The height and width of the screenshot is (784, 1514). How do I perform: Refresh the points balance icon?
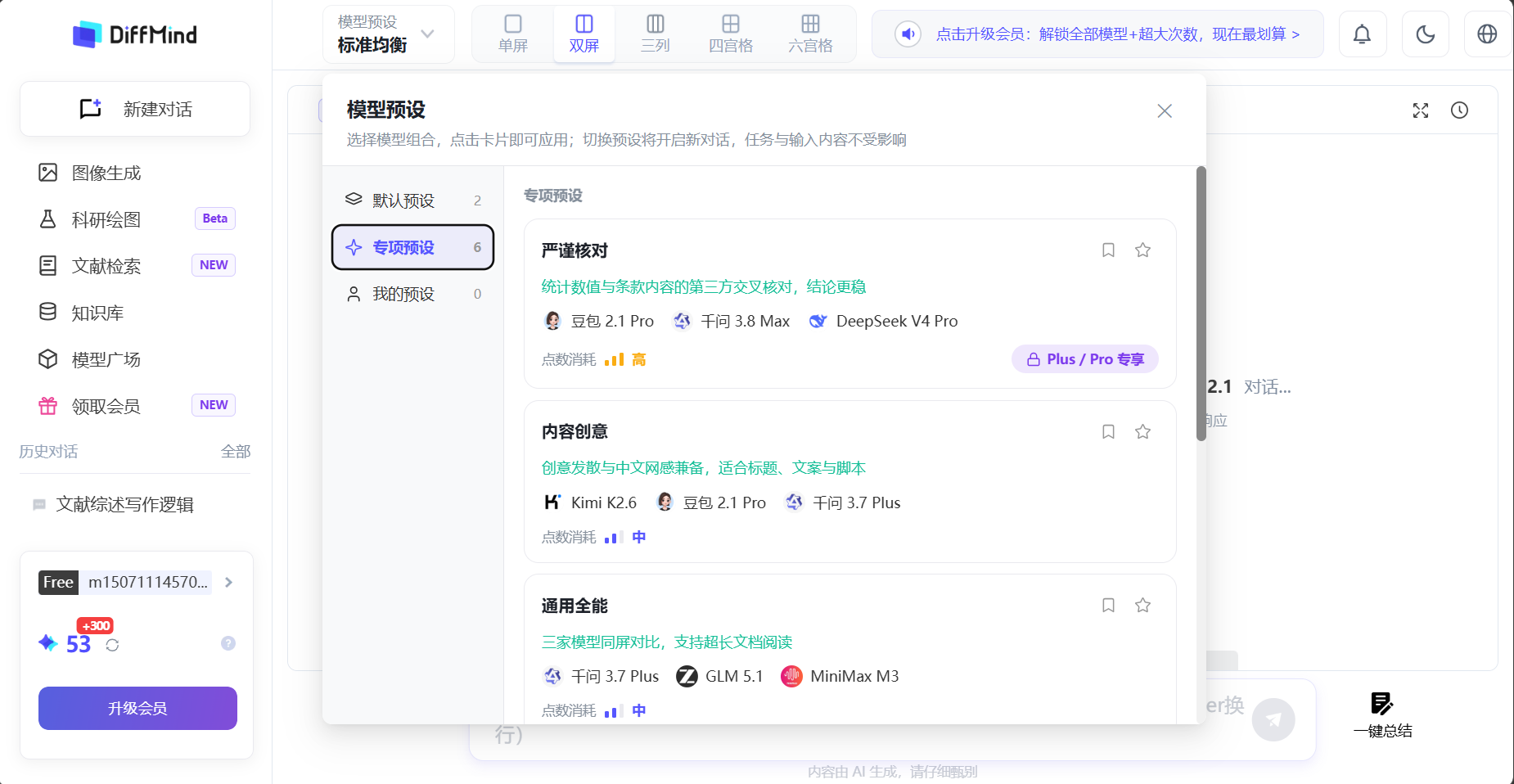click(113, 645)
